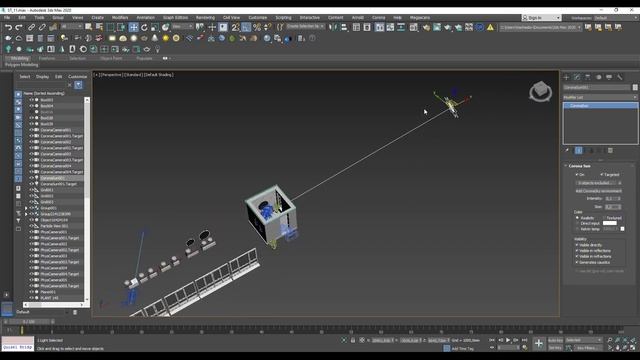This screenshot has width=640, height=360.
Task: Click the Polygon Modeling panel label
Action: 22,64
